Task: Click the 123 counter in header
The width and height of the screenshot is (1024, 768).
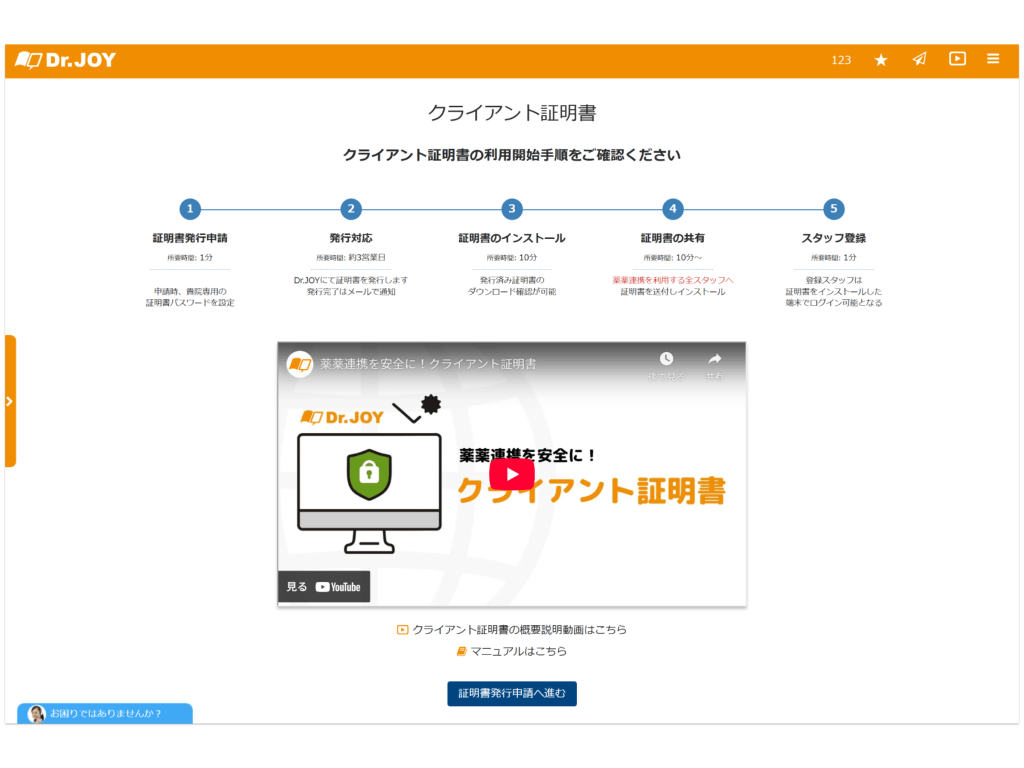Action: click(x=841, y=60)
